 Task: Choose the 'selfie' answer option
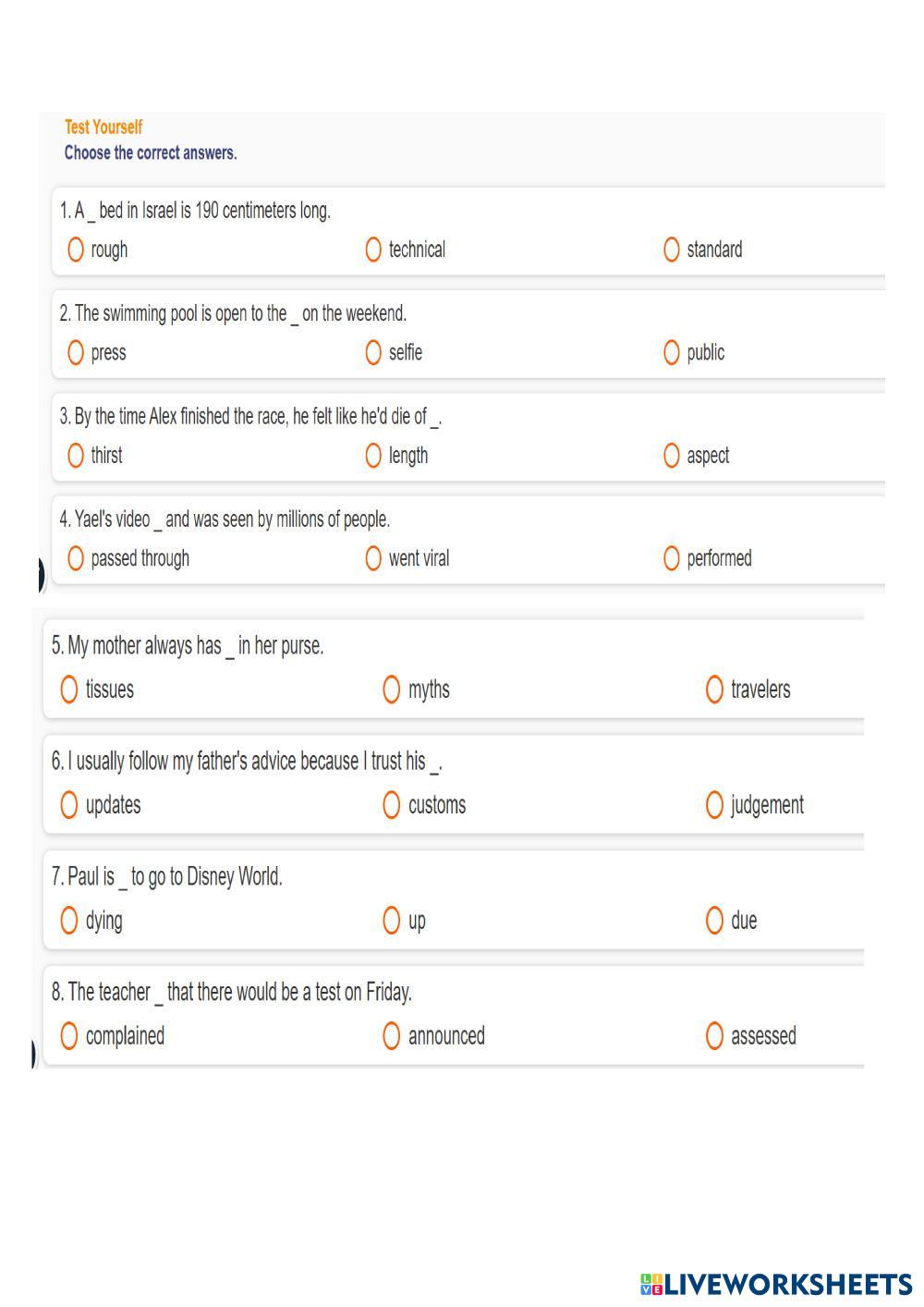tap(373, 352)
